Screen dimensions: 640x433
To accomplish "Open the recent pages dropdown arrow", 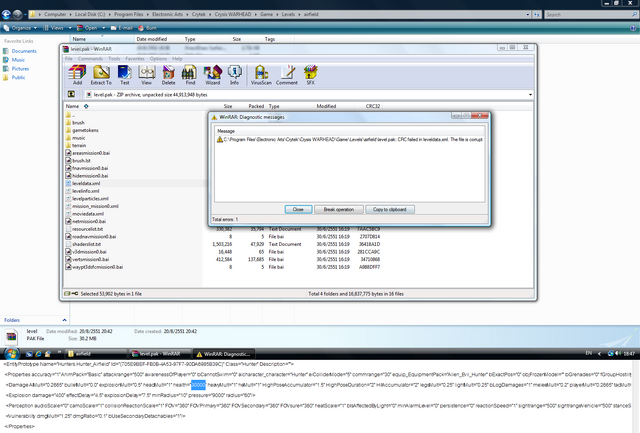I will [x=25, y=15].
